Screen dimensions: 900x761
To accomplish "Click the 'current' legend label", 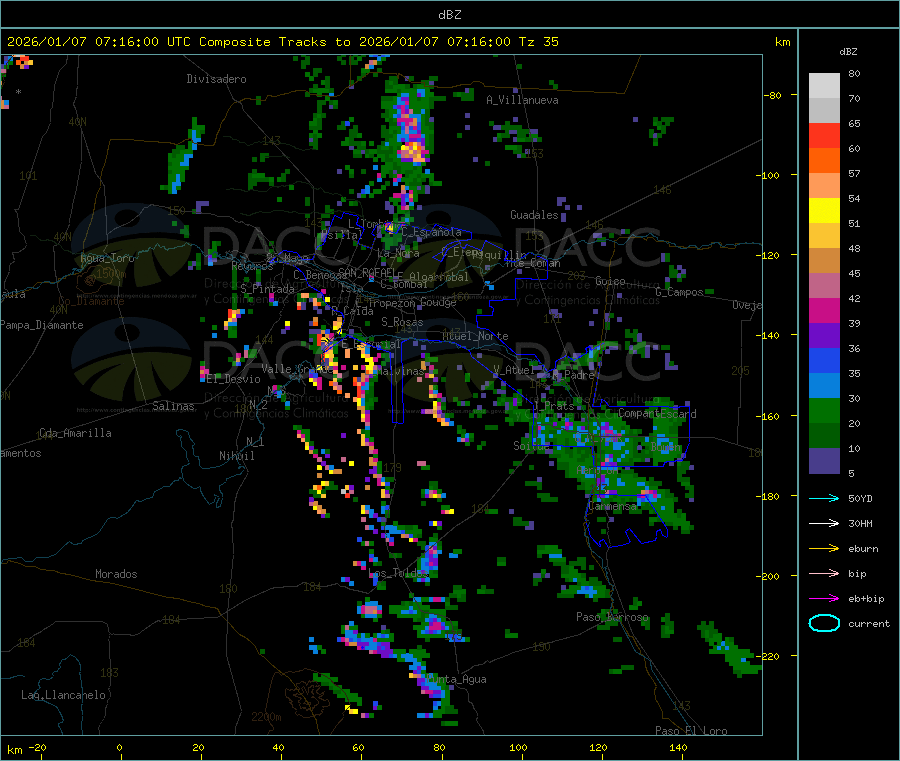I will coord(868,623).
